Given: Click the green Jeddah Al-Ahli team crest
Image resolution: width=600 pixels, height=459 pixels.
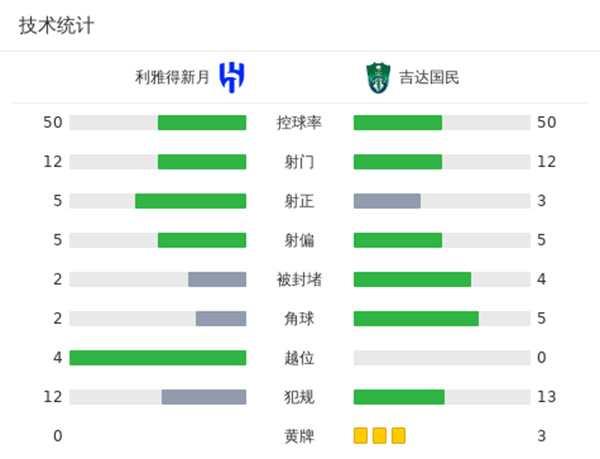Looking at the screenshot, I should [376, 77].
